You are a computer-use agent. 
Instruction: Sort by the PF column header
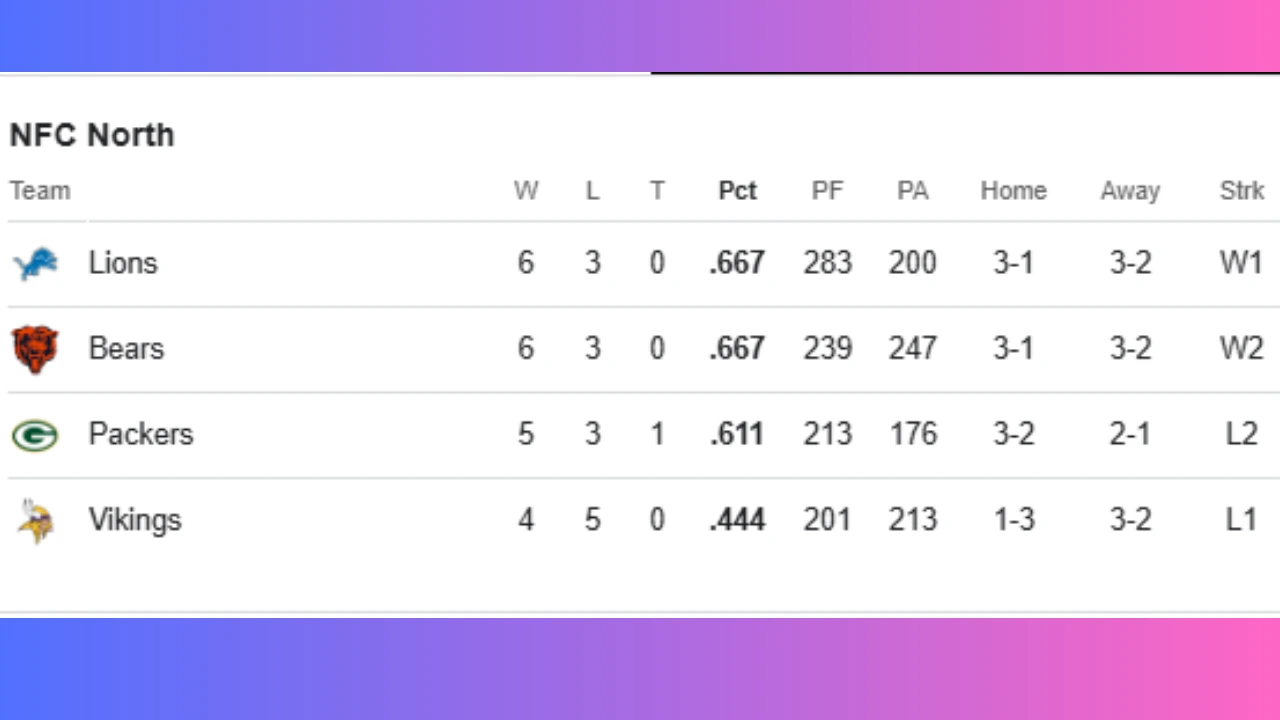tap(827, 190)
